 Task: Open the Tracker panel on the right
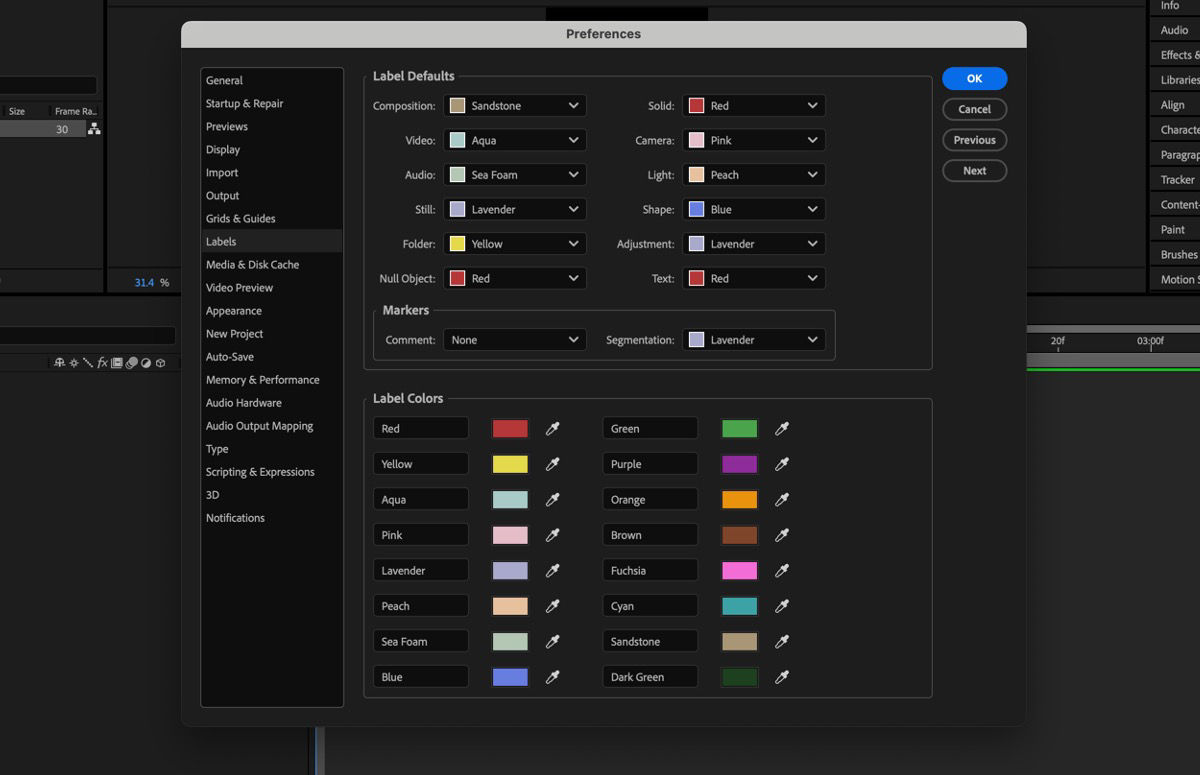pyautogui.click(x=1175, y=179)
